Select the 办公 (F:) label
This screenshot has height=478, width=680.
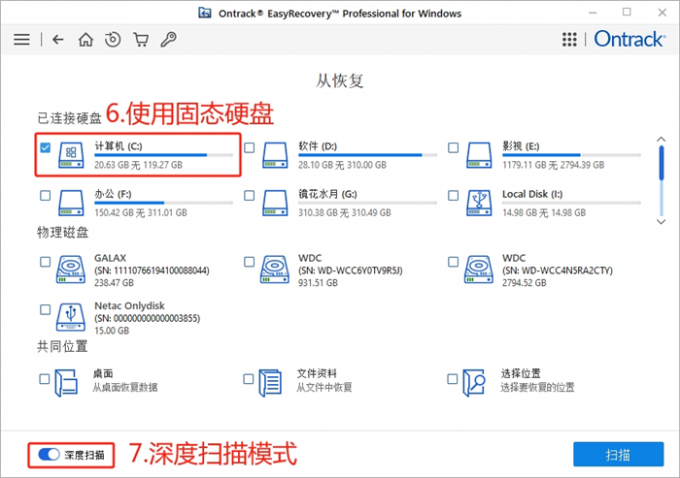pos(113,194)
